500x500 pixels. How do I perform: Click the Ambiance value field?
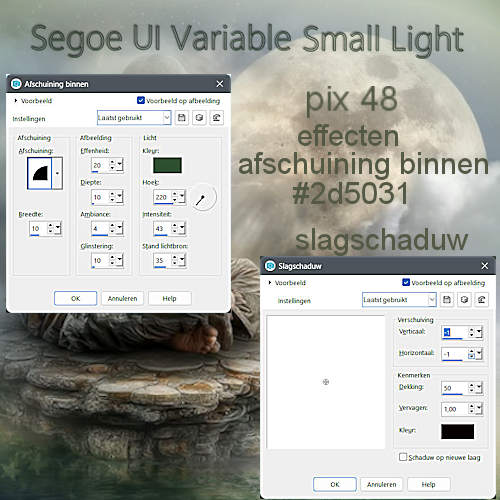click(100, 228)
